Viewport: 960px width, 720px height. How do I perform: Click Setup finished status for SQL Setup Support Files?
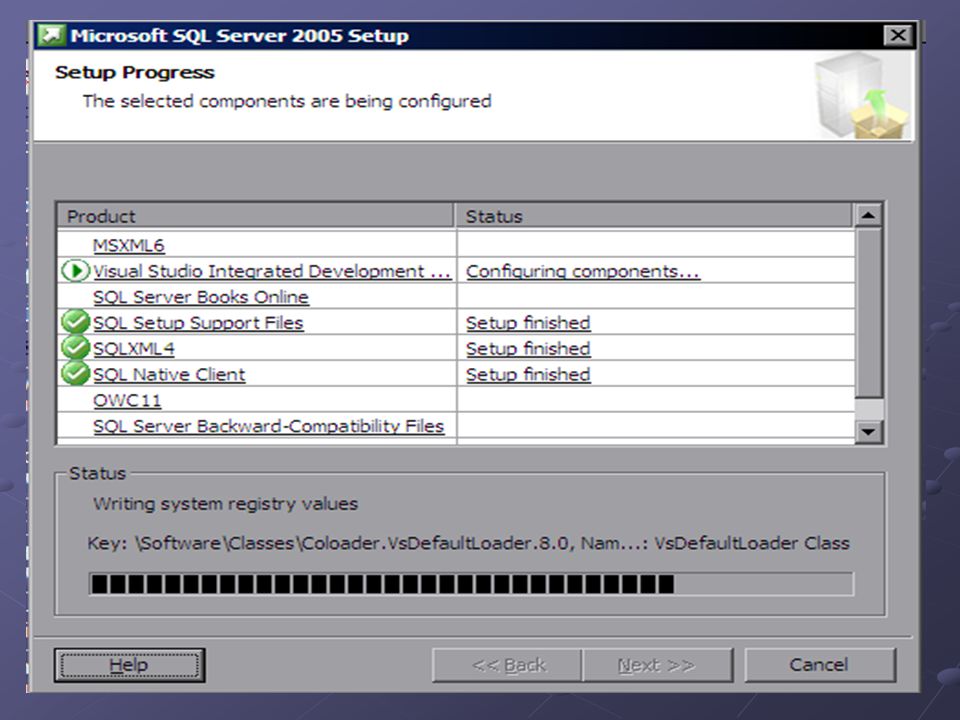click(x=528, y=323)
